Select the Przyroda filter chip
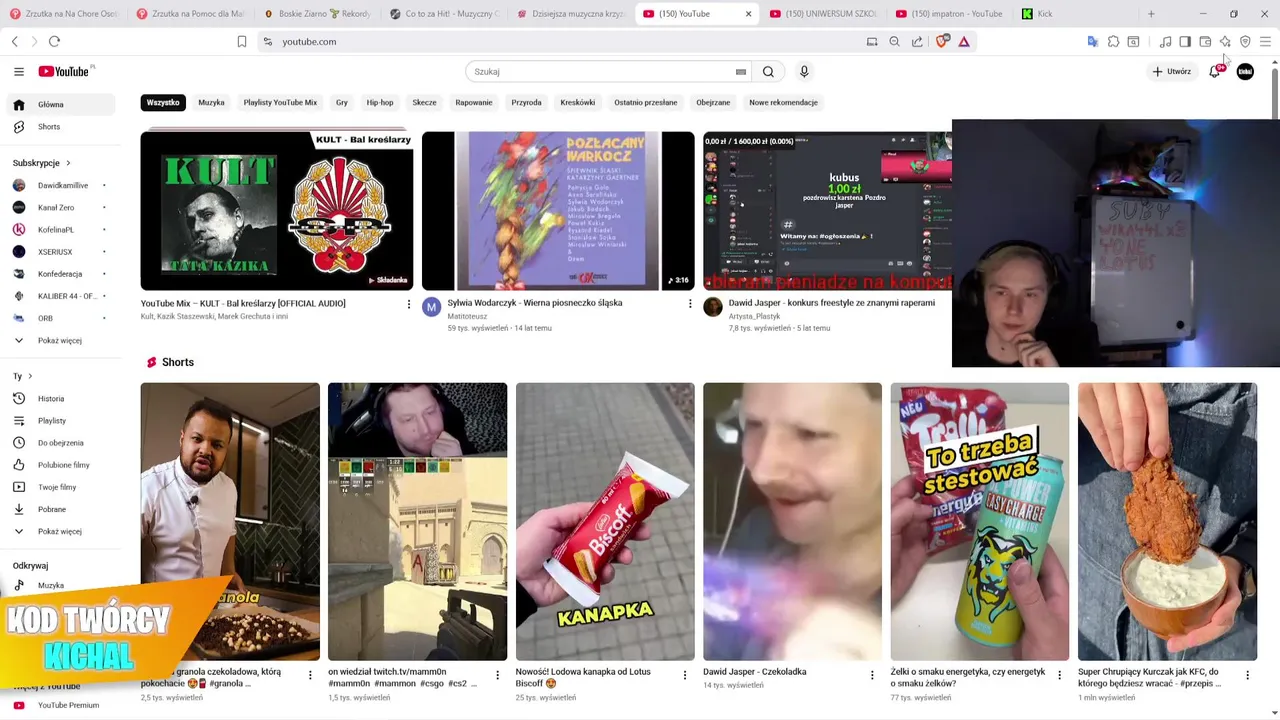This screenshot has height=720, width=1280. pyautogui.click(x=526, y=102)
